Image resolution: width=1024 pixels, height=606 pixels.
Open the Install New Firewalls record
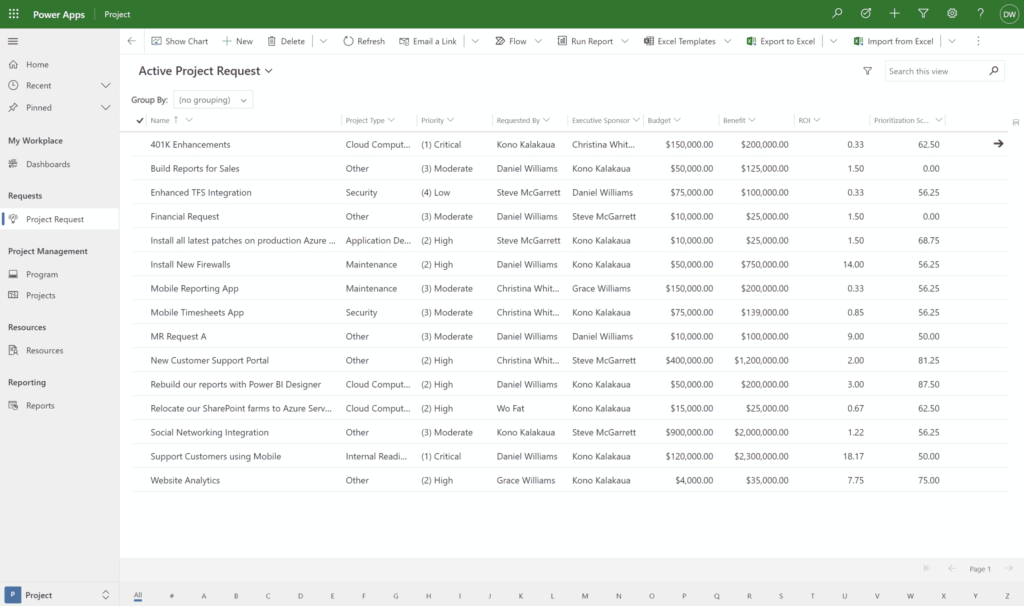tap(190, 264)
